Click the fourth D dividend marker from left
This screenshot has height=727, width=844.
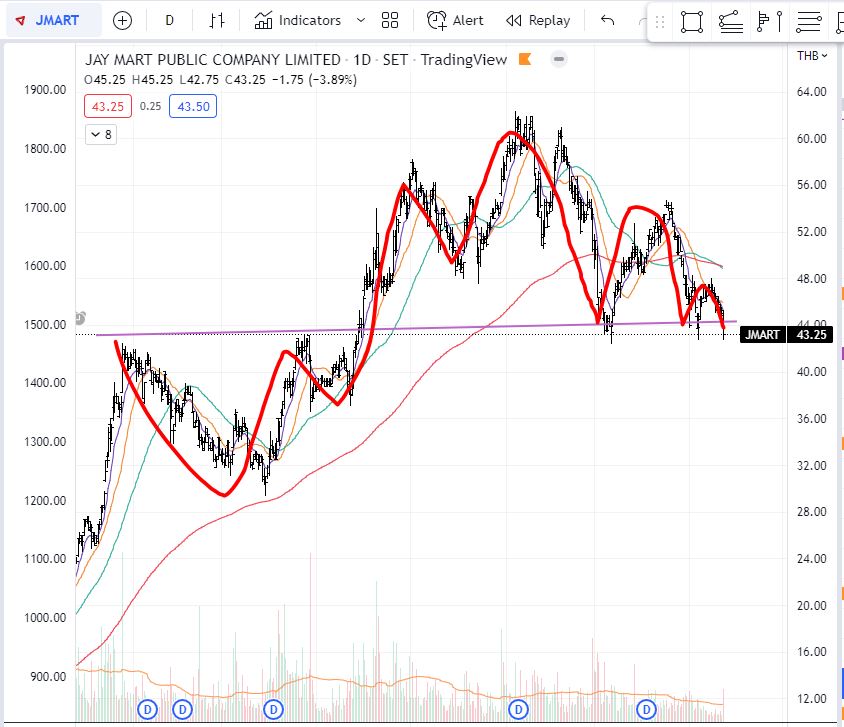tap(518, 709)
